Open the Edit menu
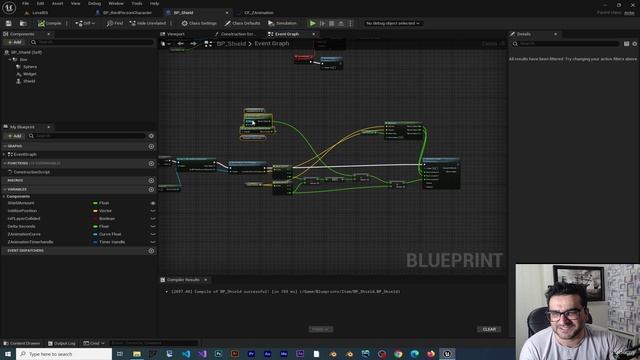 coord(40,3)
